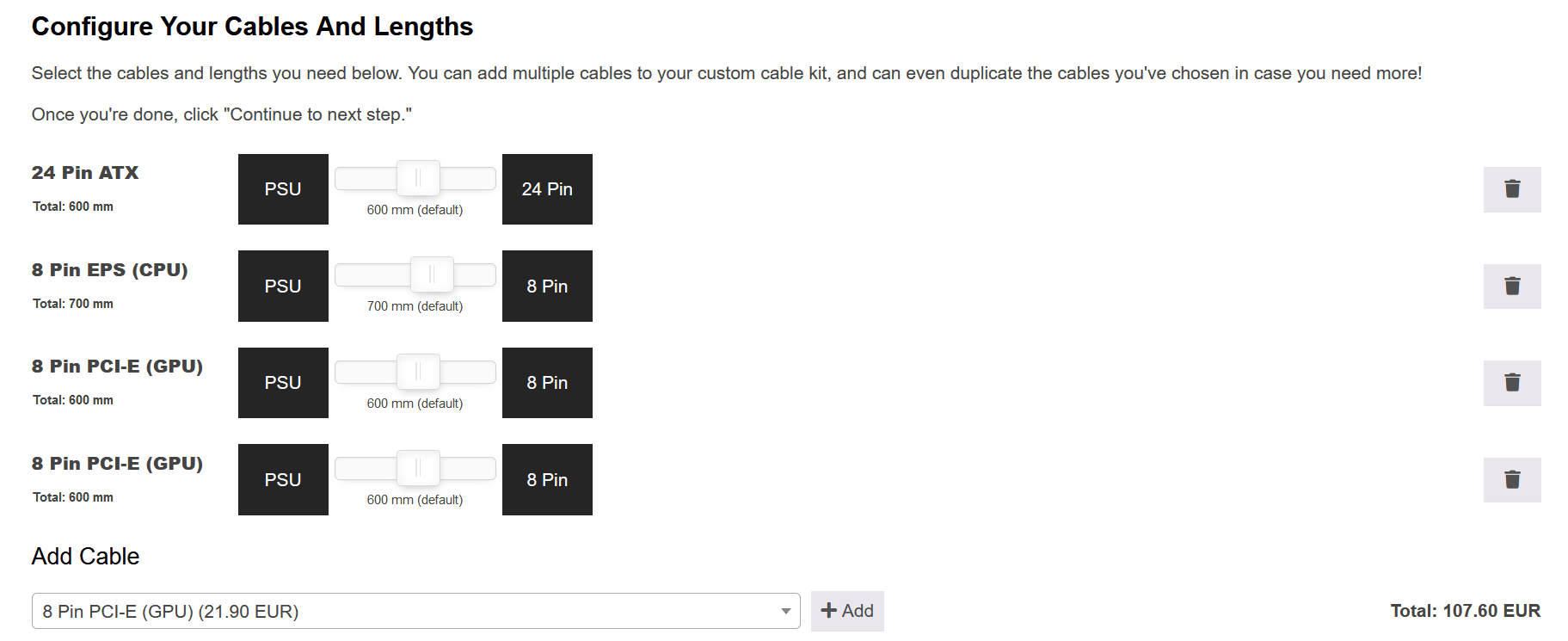Click the 700 mm EPS slider handle
Image resolution: width=1568 pixels, height=641 pixels.
[x=432, y=274]
